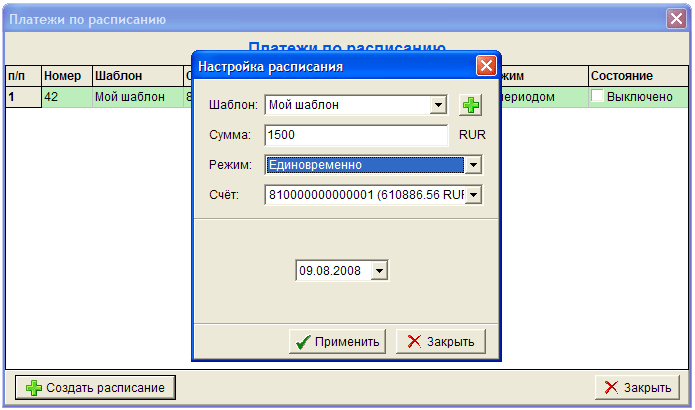Expand the Шаблон dropdown list
The image size is (695, 410).
pyautogui.click(x=438, y=104)
